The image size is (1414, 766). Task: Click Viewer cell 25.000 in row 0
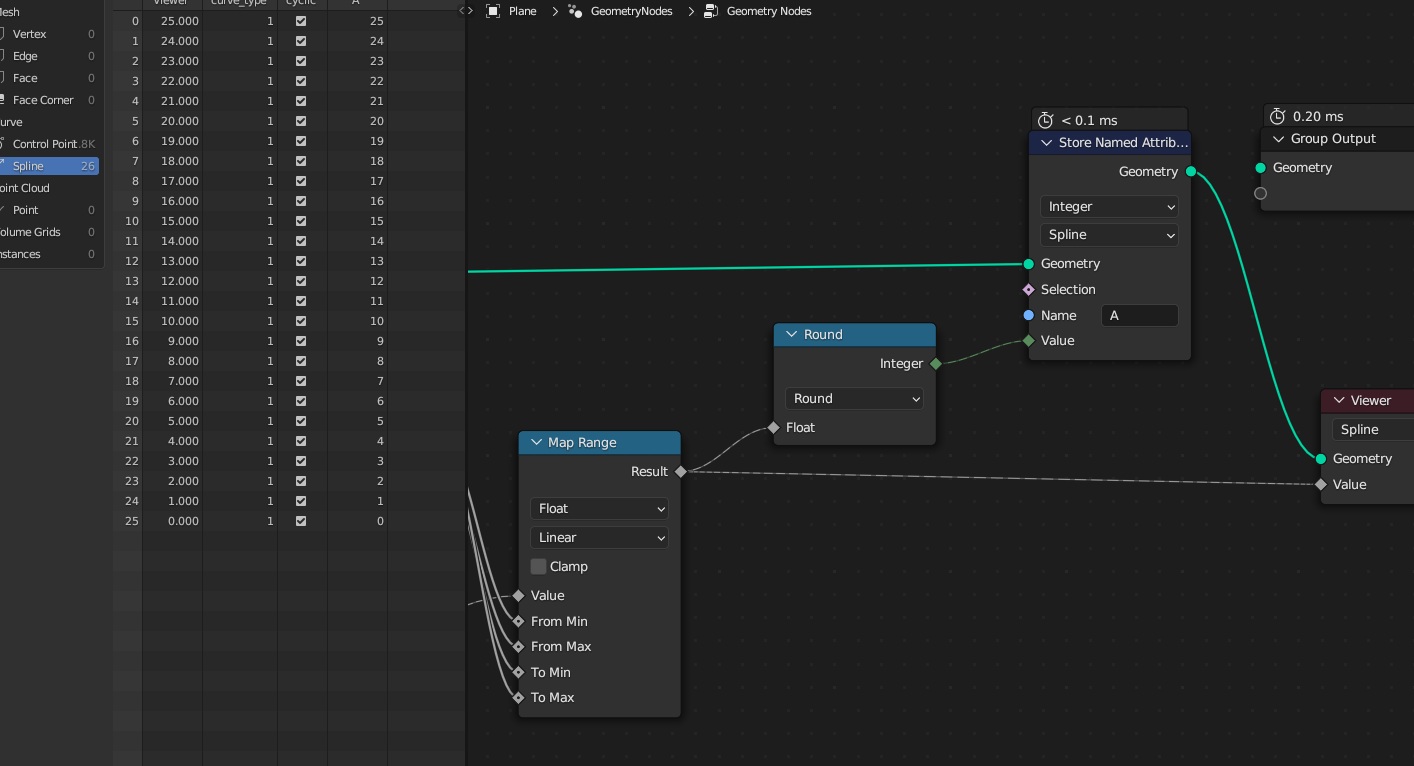click(173, 21)
